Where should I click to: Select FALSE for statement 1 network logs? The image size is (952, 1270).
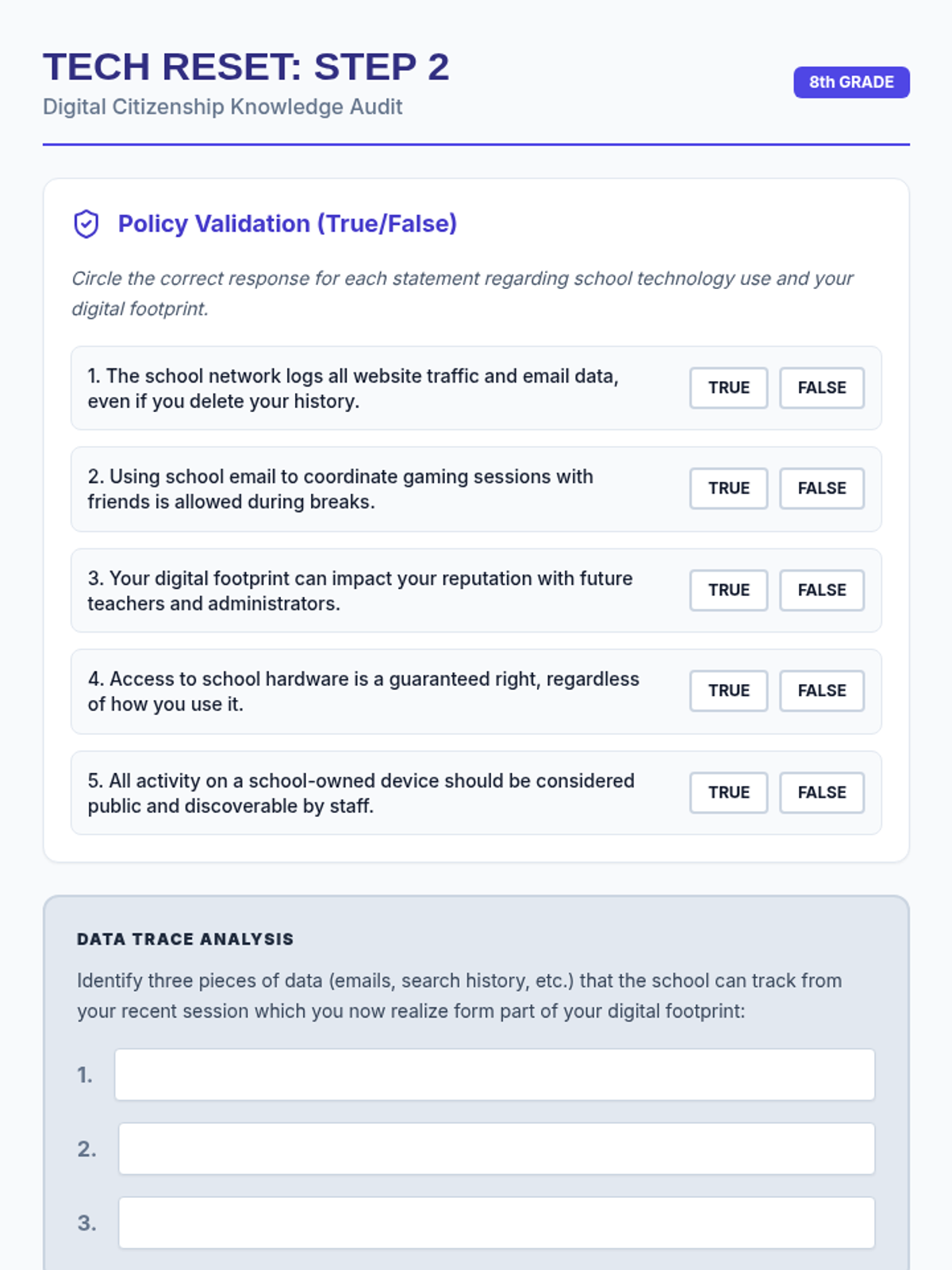[821, 387]
